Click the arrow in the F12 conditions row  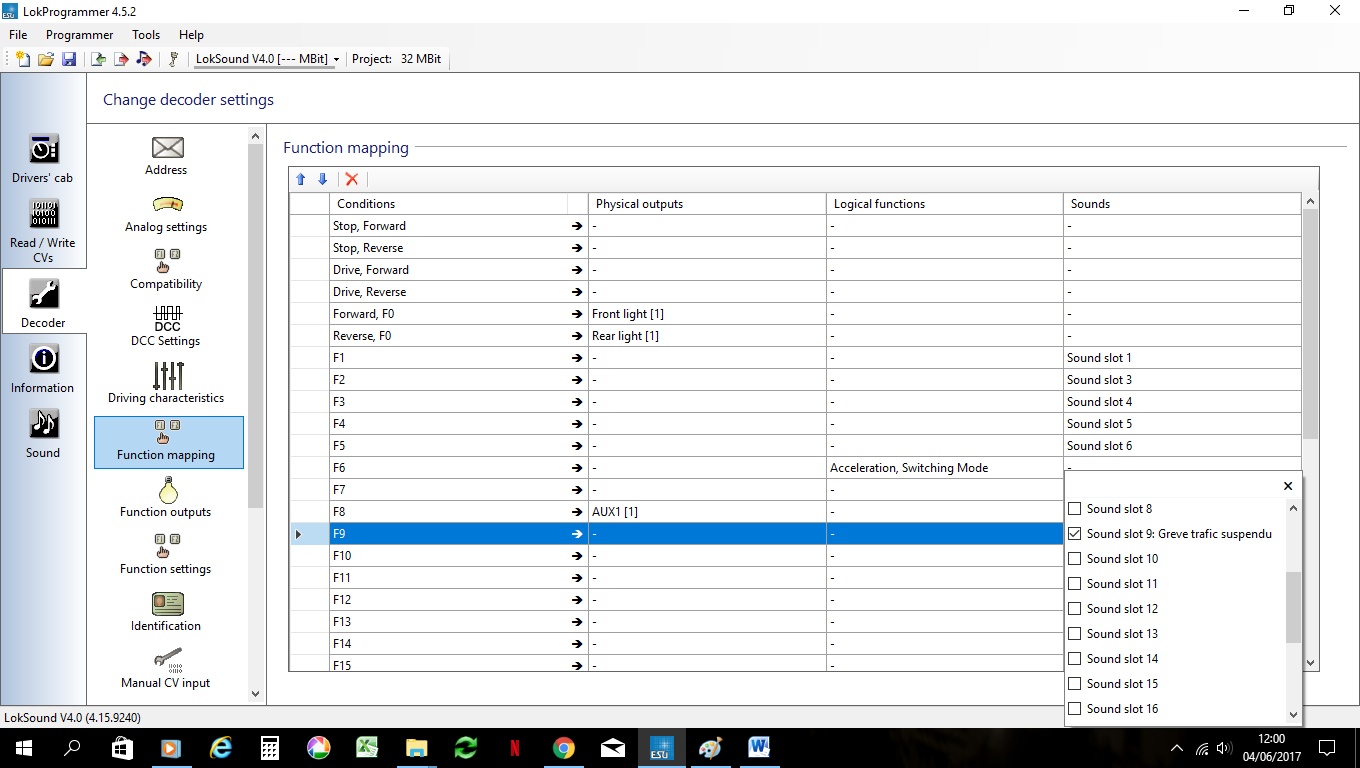(577, 600)
